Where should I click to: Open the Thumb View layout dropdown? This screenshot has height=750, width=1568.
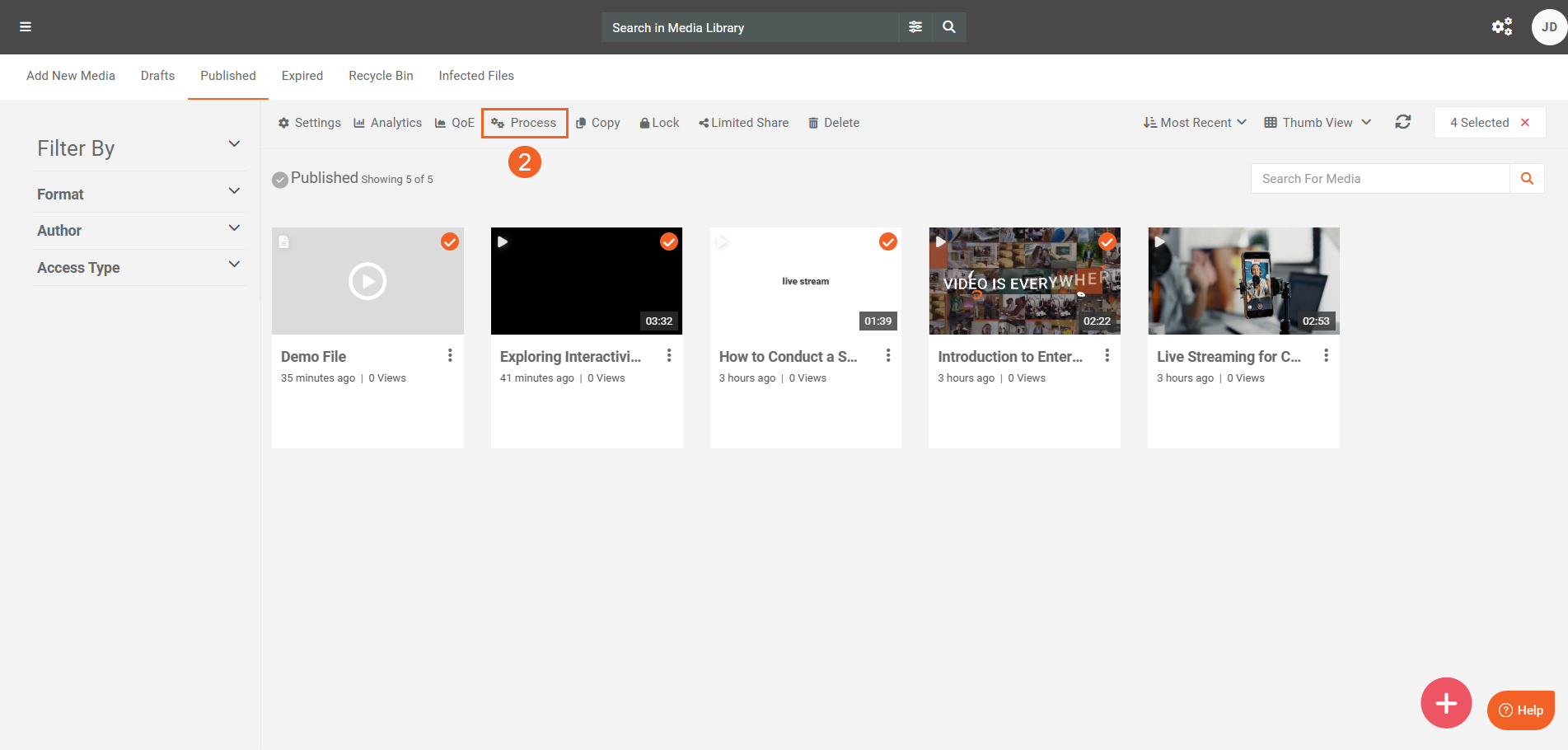coord(1317,123)
